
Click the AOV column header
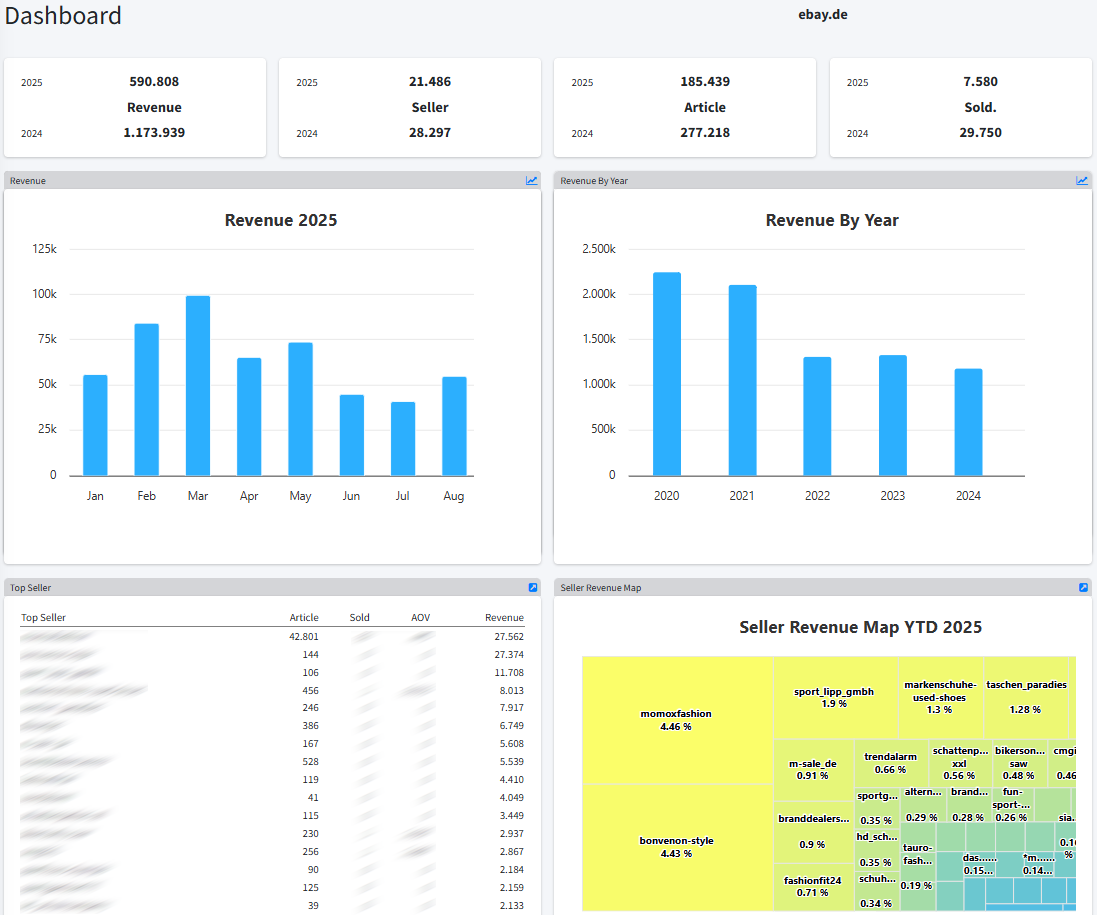(x=420, y=618)
